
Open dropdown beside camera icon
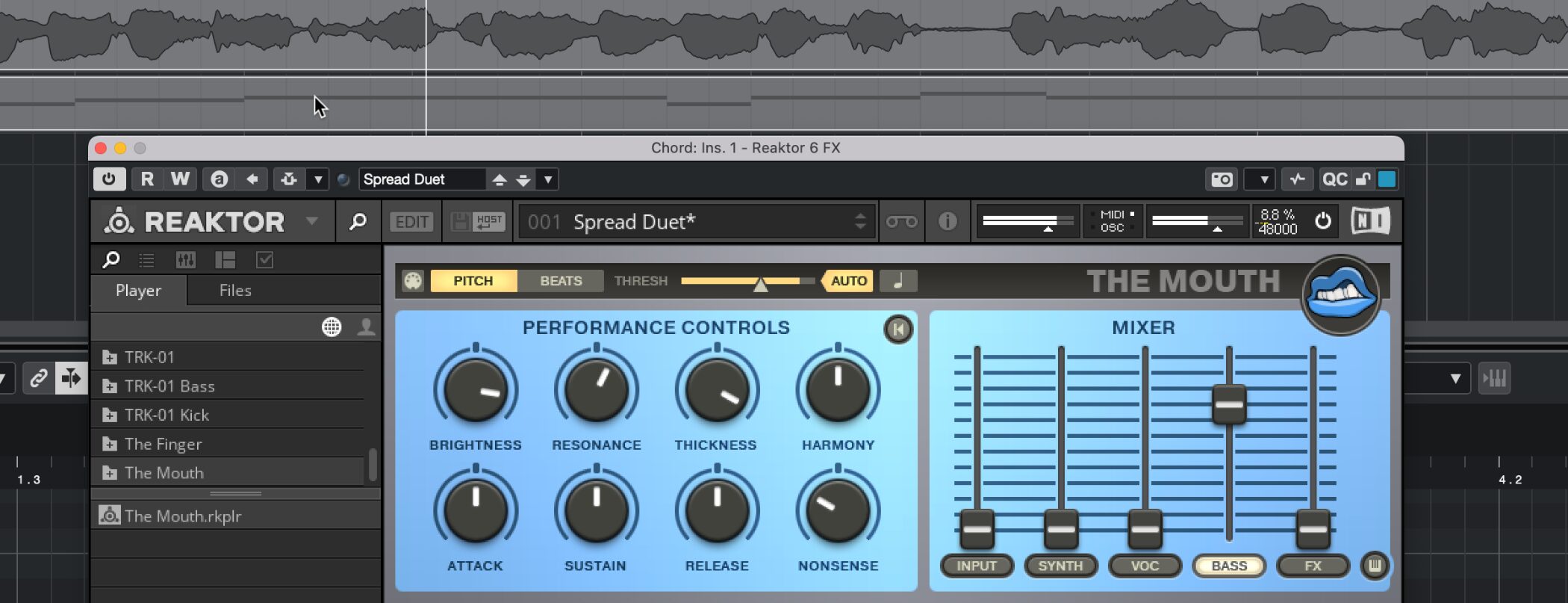(1263, 179)
